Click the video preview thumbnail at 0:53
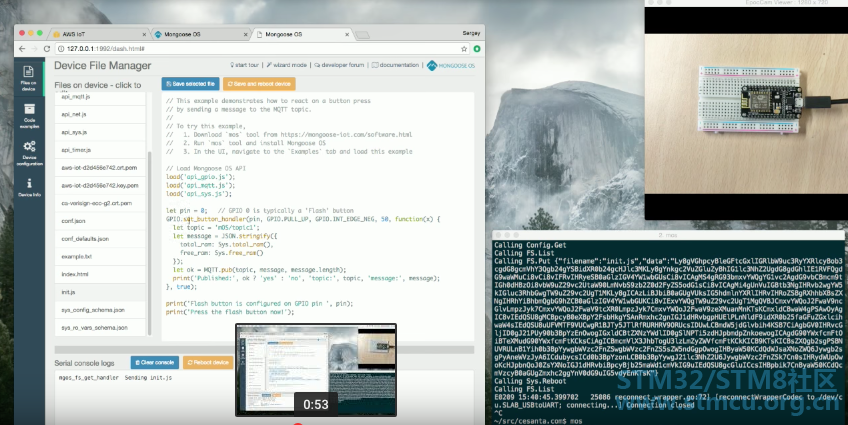This screenshot has height=425, width=848. pos(316,370)
